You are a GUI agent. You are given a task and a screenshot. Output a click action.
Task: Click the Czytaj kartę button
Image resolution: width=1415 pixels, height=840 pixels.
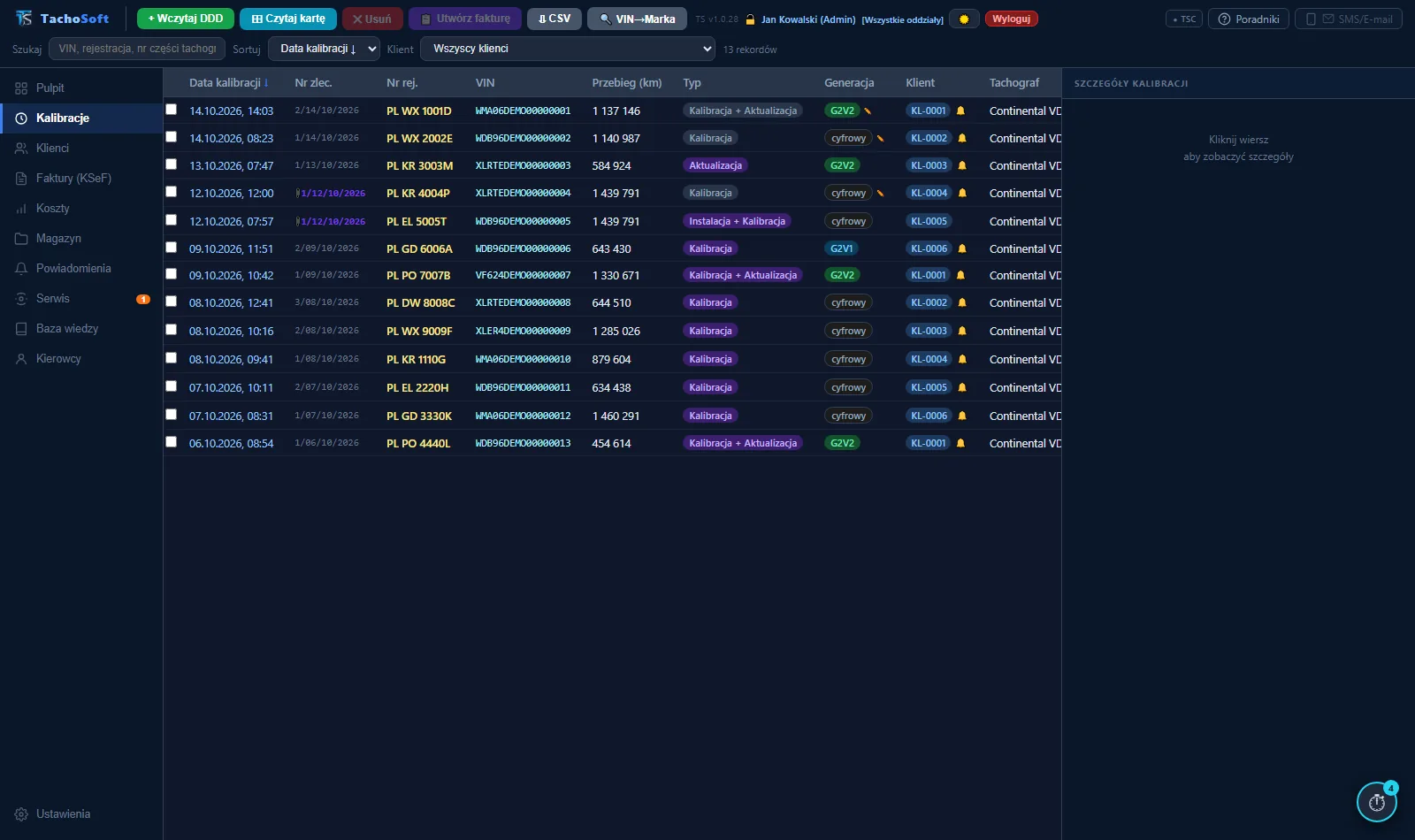tap(288, 19)
